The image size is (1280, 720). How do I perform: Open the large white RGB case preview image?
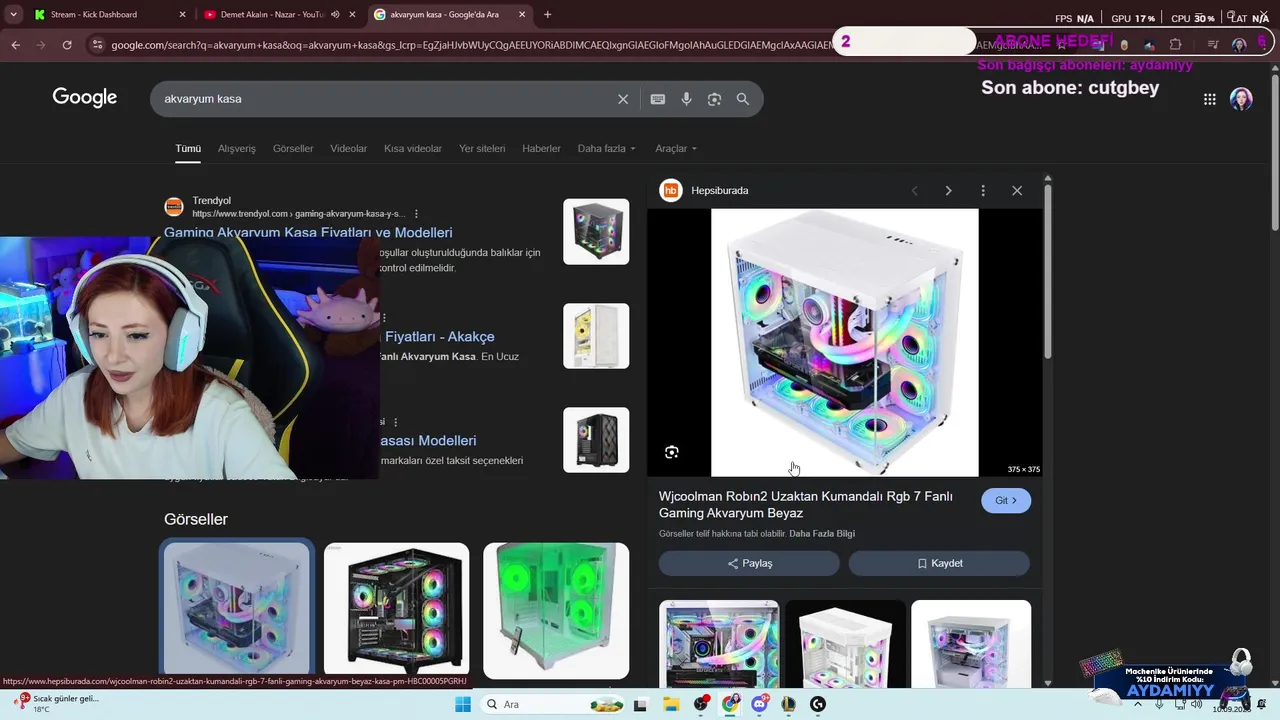[x=845, y=343]
